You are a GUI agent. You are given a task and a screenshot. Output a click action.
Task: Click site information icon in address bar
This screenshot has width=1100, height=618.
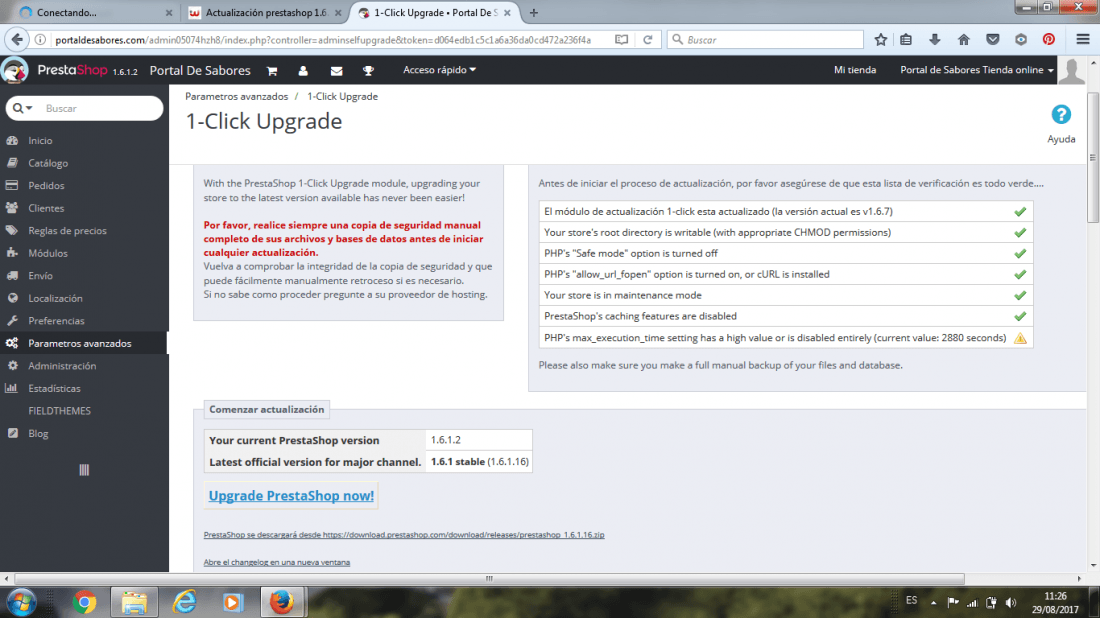pyautogui.click(x=40, y=40)
